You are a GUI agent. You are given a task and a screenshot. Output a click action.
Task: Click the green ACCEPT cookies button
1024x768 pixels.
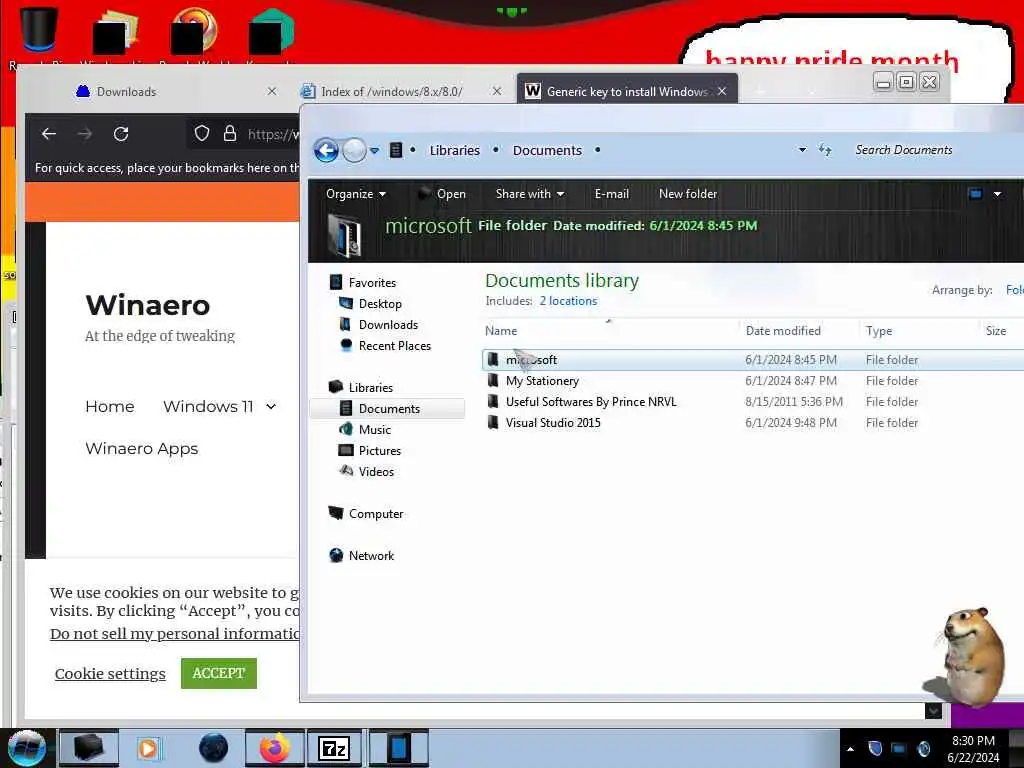tap(219, 673)
